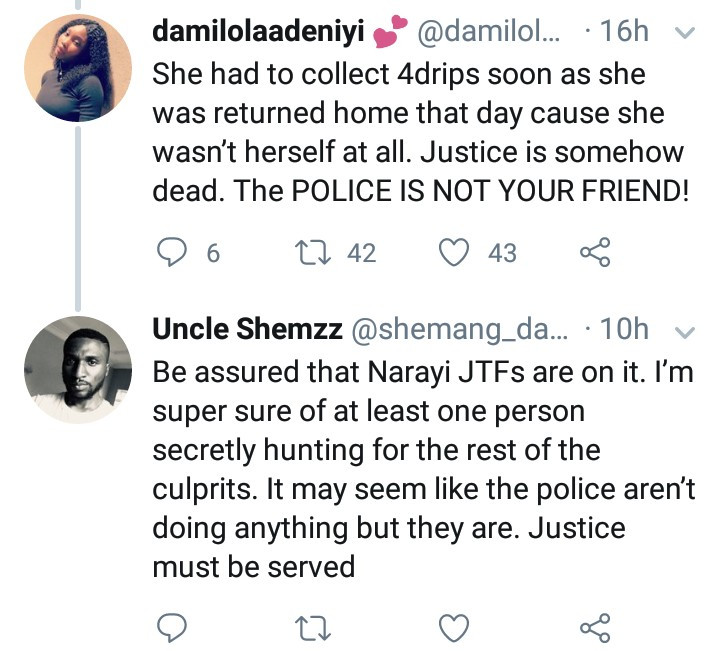Open tweet text about Narayi JTFs

click(x=420, y=470)
